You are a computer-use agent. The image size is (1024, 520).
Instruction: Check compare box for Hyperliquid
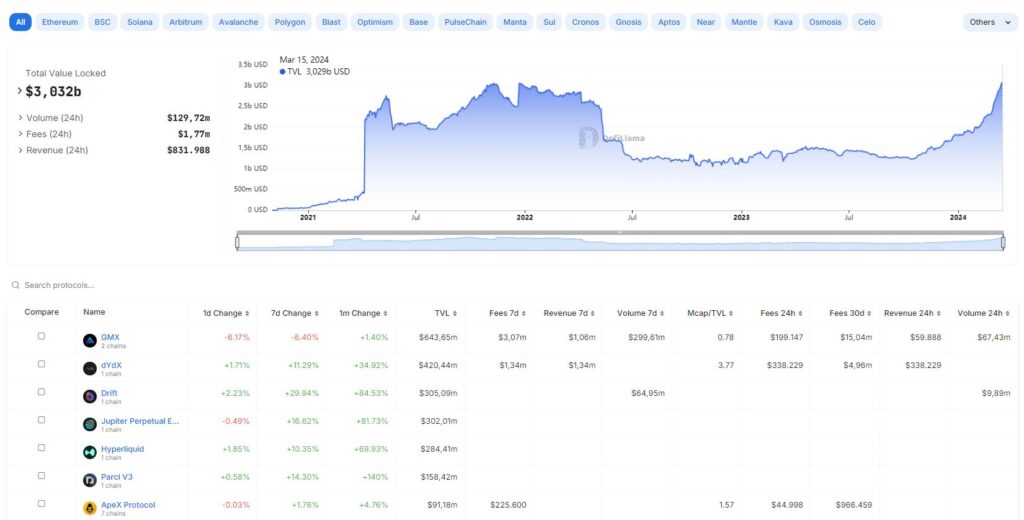click(x=41, y=448)
